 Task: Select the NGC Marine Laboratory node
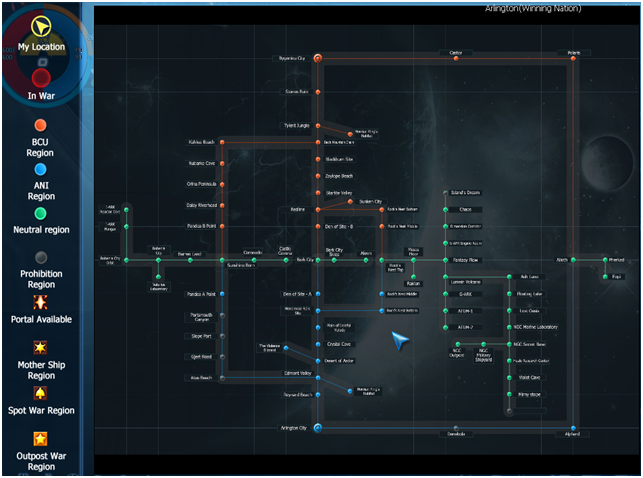509,327
